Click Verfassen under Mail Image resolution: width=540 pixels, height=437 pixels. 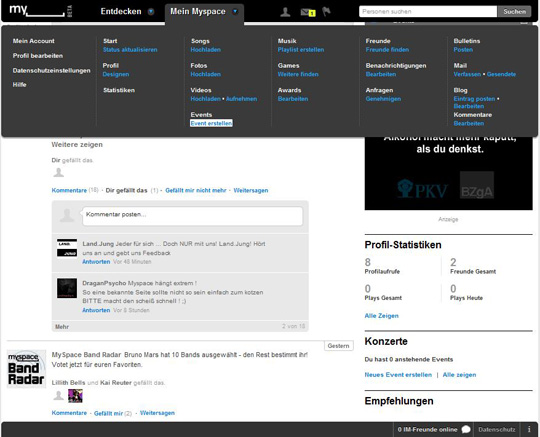[467, 74]
